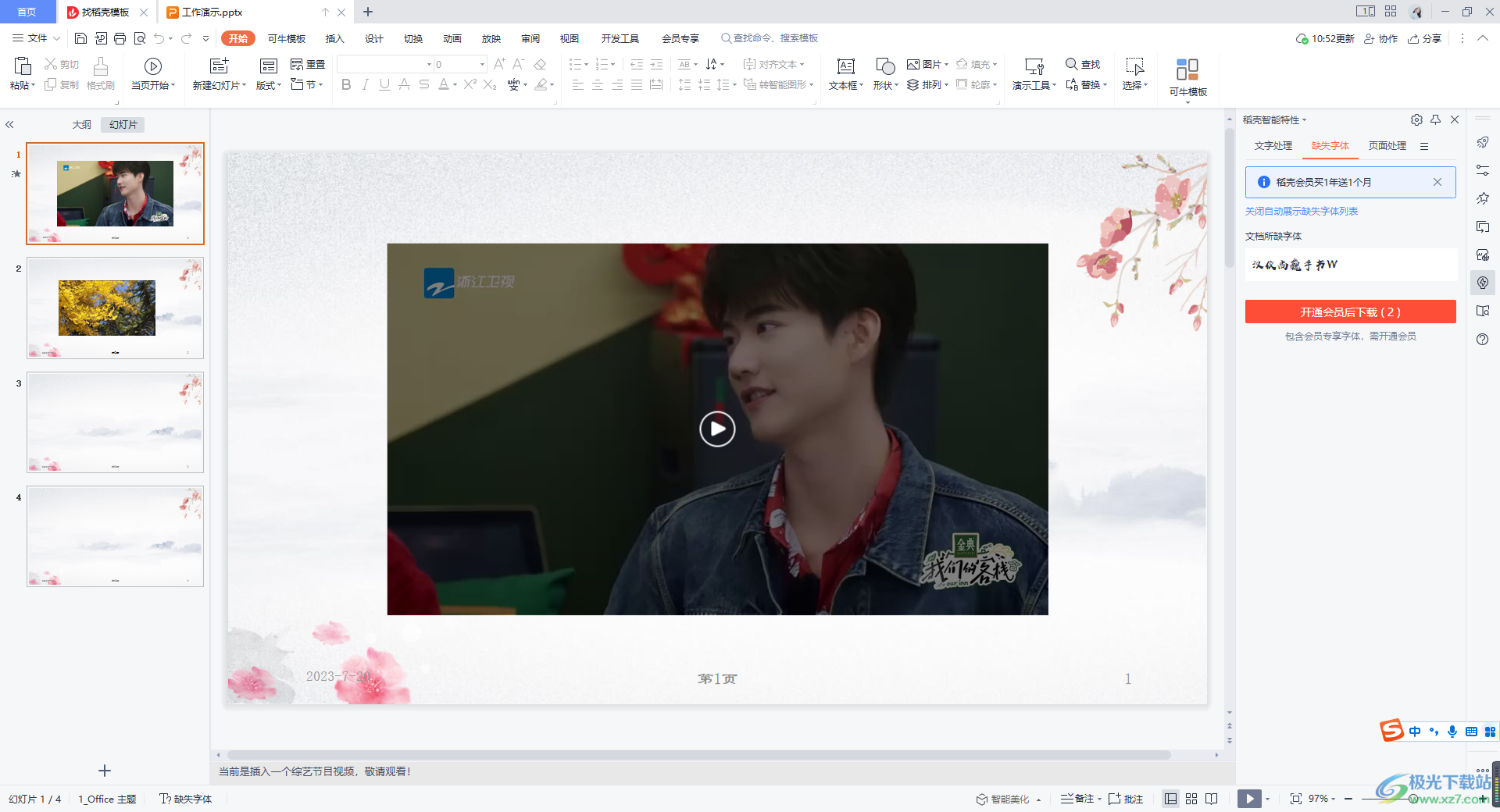1500x812 pixels.
Task: Click the Share button
Action: click(x=1425, y=38)
